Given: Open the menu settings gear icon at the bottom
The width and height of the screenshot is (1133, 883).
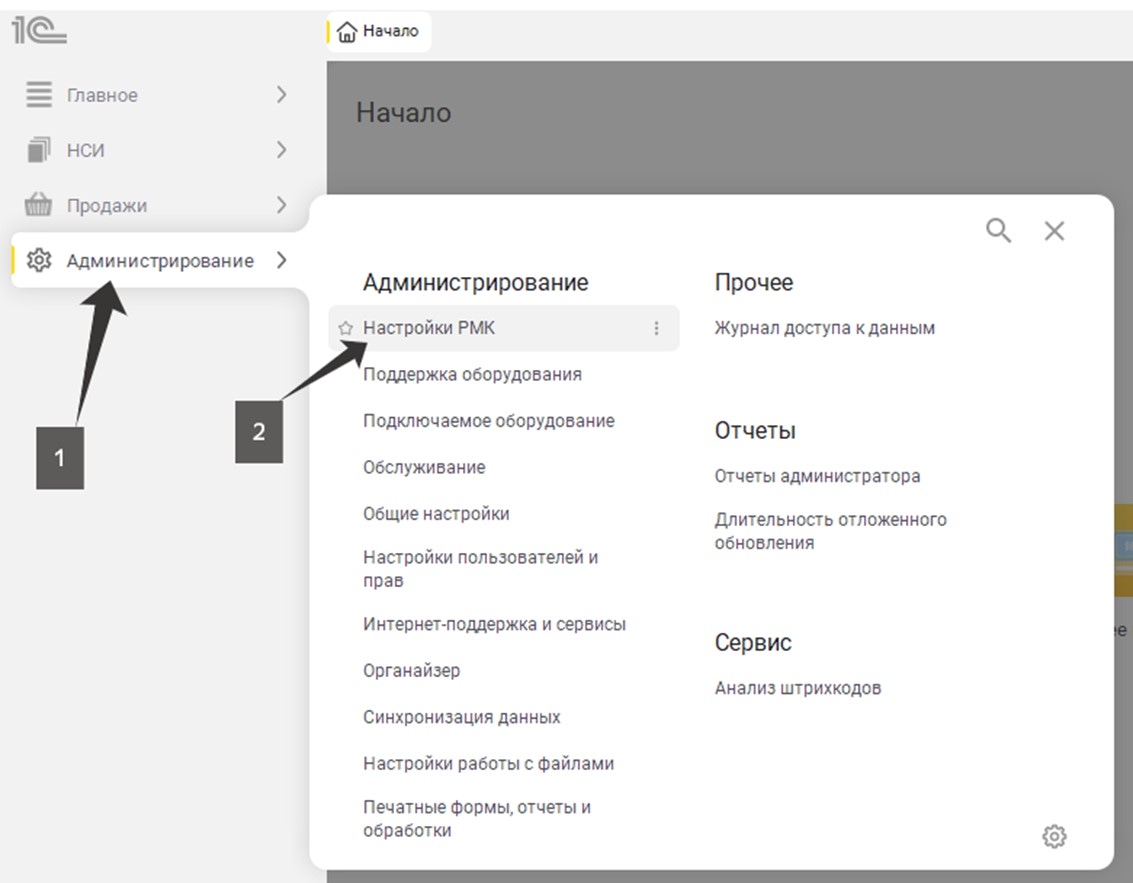Looking at the screenshot, I should click(x=1054, y=836).
